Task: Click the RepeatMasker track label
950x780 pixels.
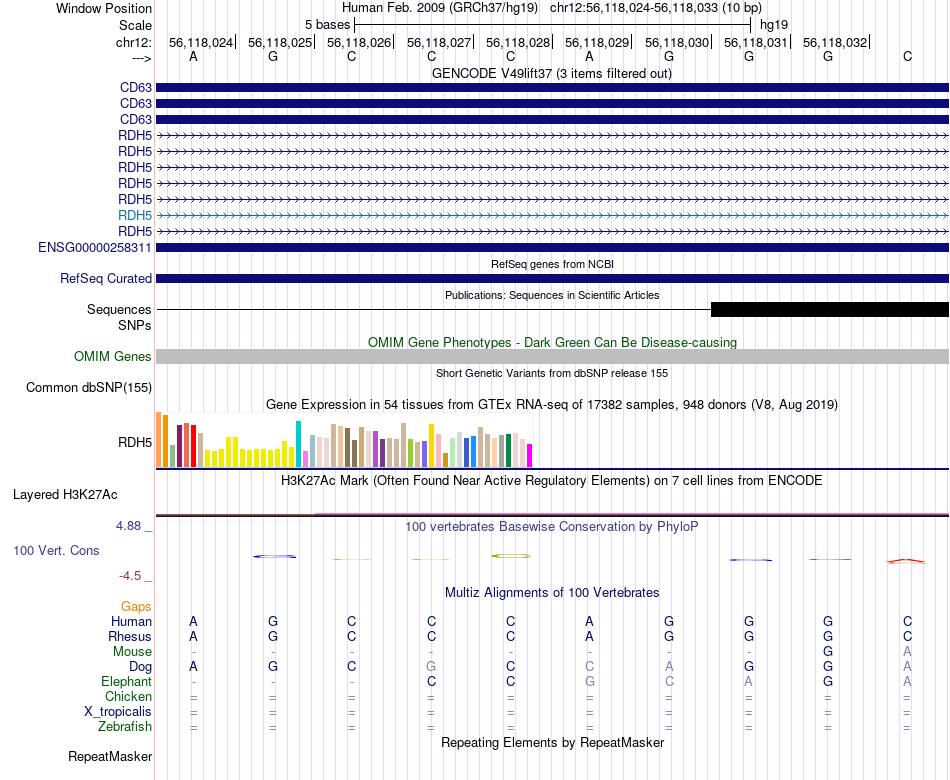Action: click(110, 756)
